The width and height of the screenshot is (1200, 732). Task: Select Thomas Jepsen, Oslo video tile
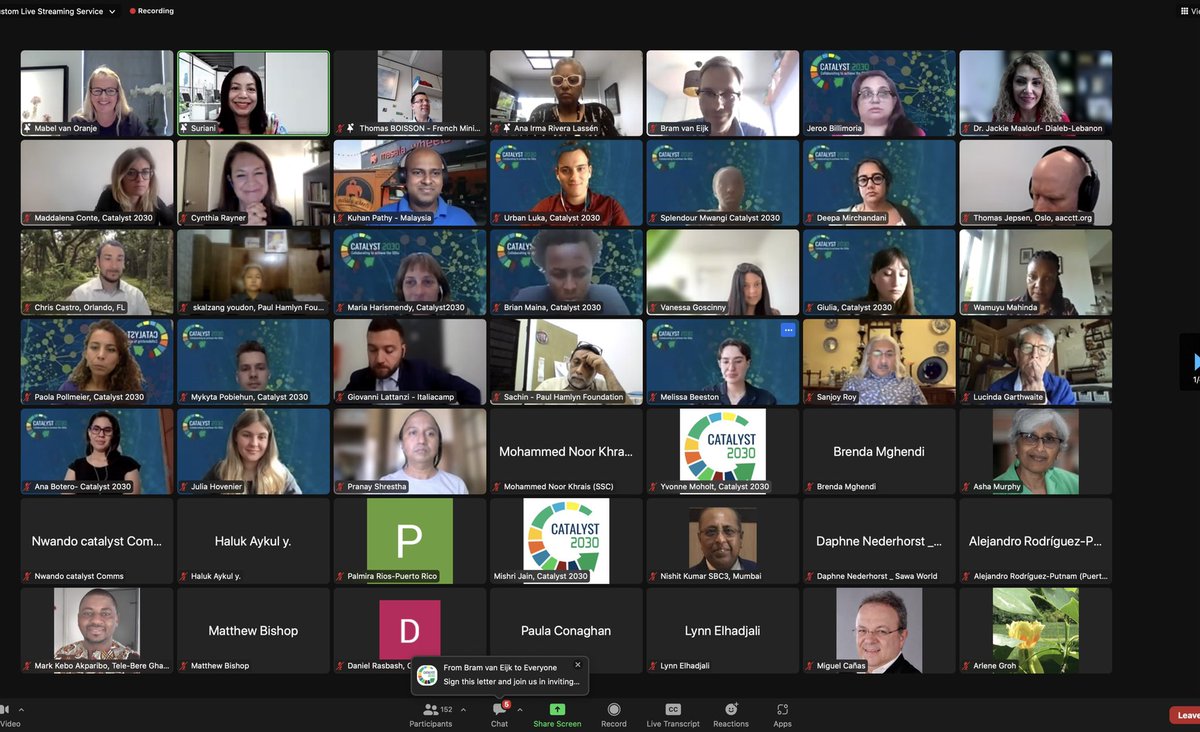(x=1035, y=182)
